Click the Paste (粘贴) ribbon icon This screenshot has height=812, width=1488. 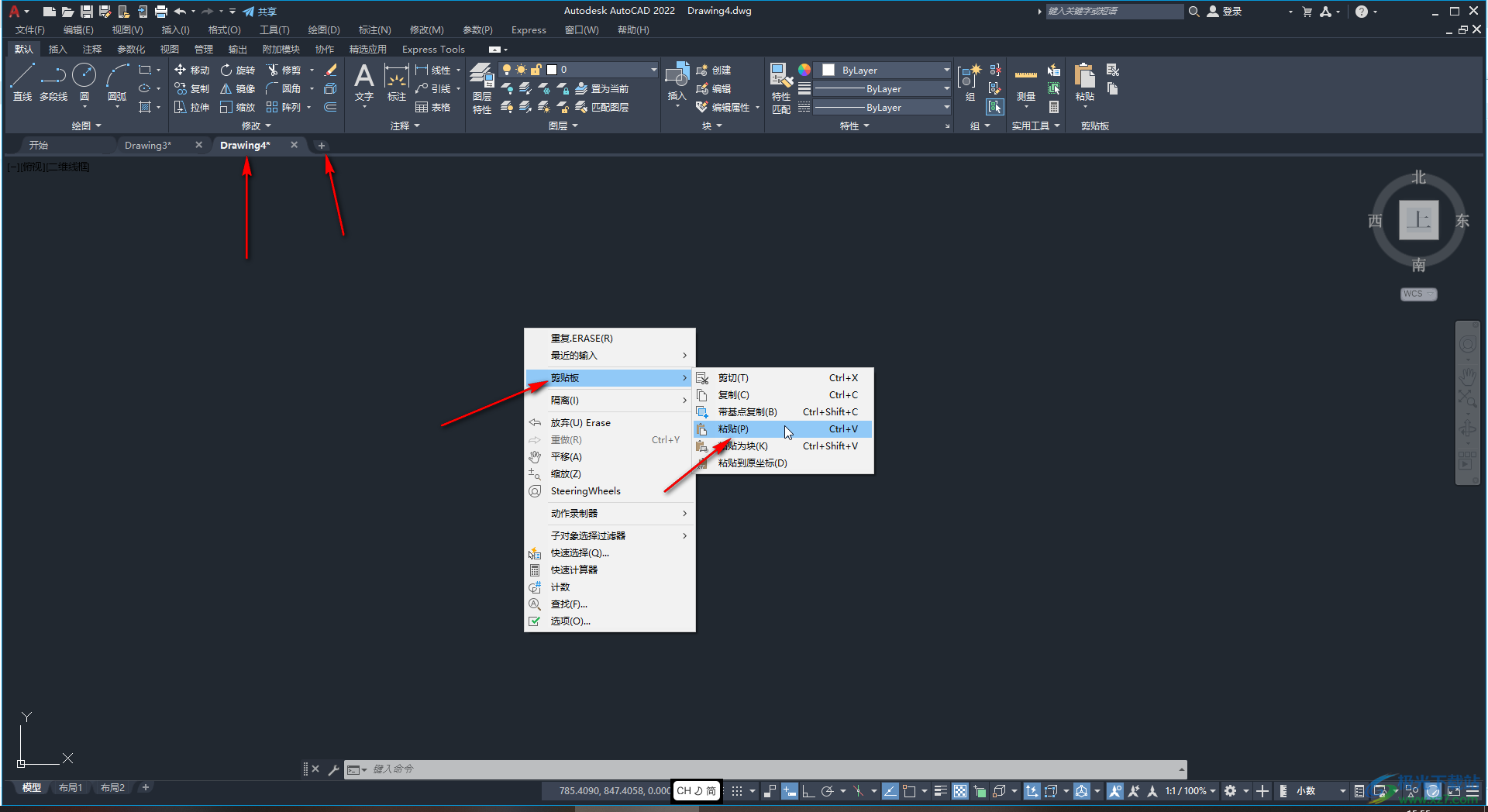[x=1085, y=82]
